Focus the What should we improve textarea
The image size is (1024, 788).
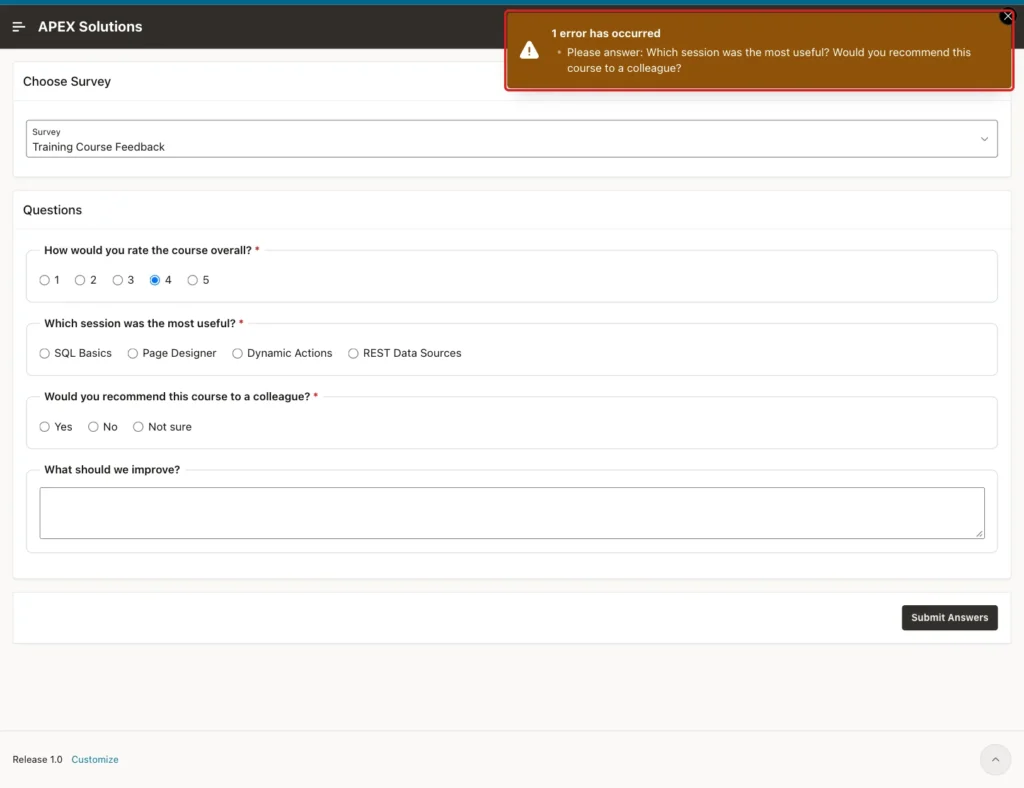(x=511, y=513)
